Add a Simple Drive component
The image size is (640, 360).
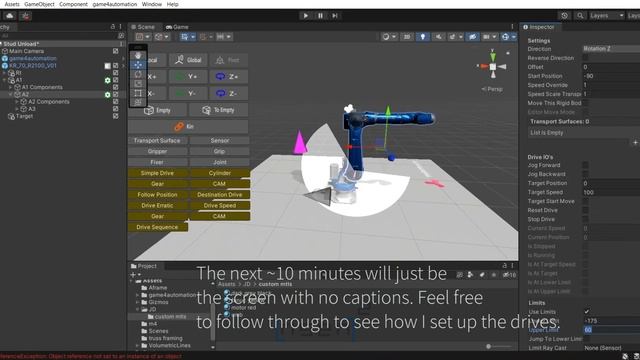(x=158, y=173)
